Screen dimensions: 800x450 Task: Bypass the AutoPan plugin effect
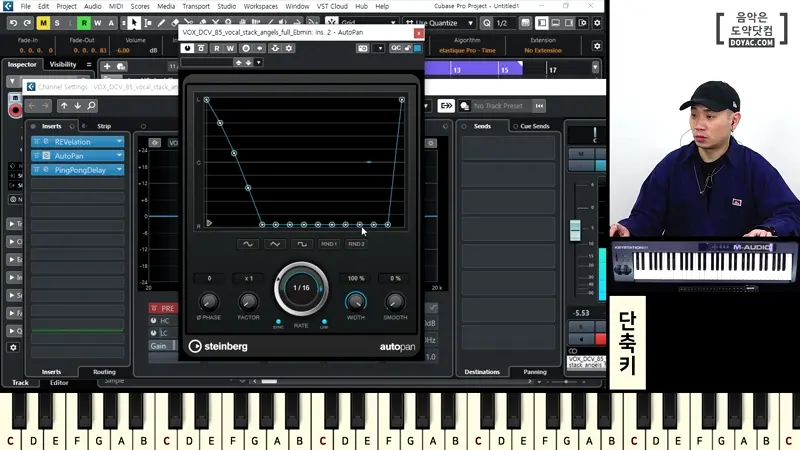click(202, 48)
